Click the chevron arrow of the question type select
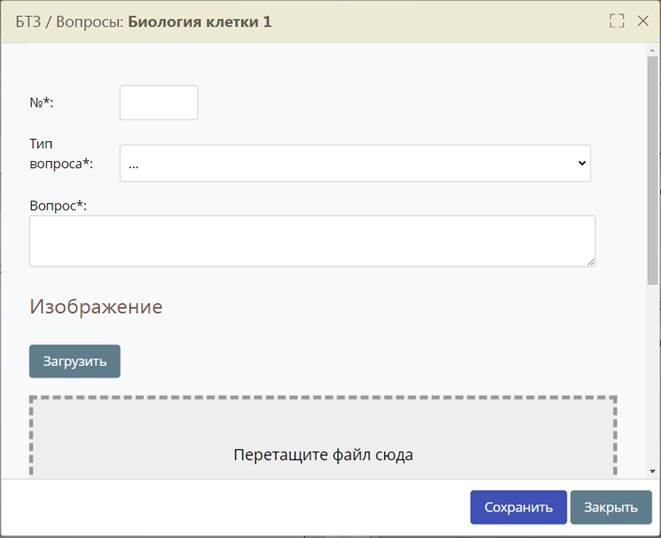Image resolution: width=661 pixels, height=538 pixels. tap(582, 163)
